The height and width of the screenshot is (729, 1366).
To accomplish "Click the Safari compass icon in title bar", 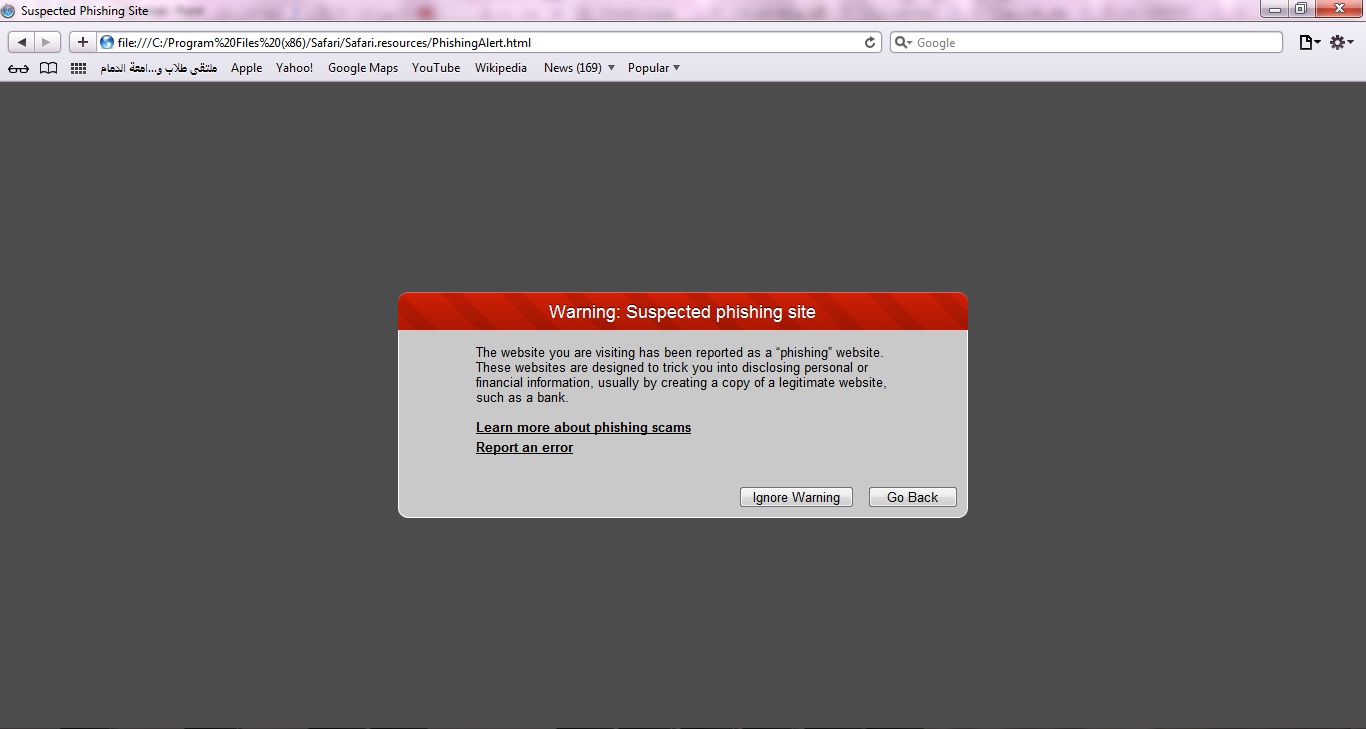I will [x=8, y=11].
